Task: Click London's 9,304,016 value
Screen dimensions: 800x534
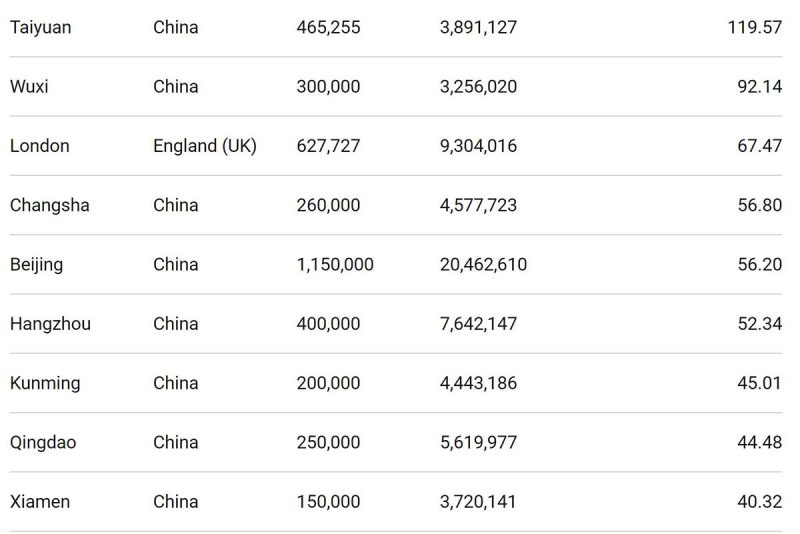Action: (478, 146)
